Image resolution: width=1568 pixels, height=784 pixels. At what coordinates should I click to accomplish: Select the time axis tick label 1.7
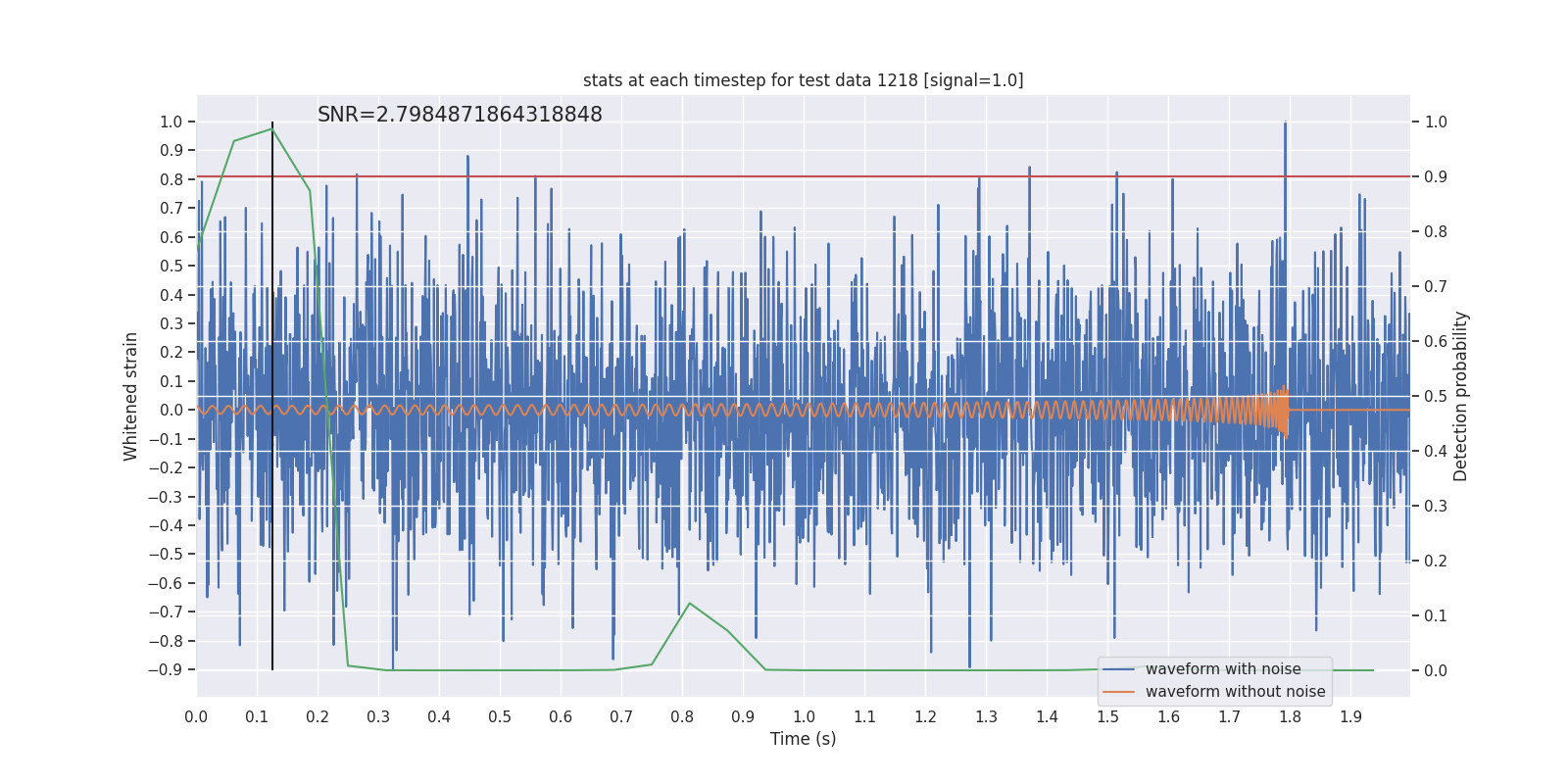(x=1229, y=717)
